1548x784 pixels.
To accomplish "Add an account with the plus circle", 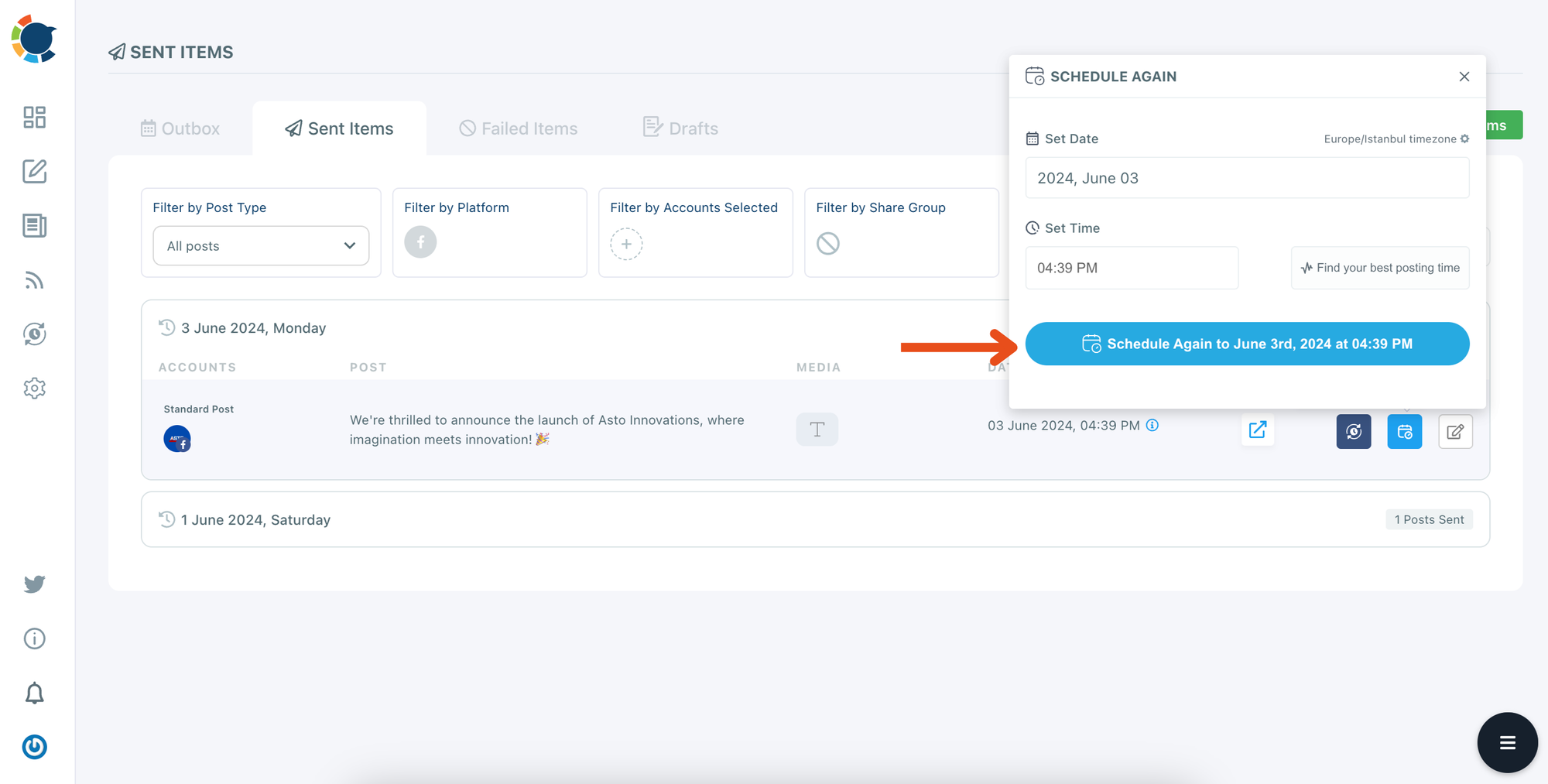I will pyautogui.click(x=626, y=244).
